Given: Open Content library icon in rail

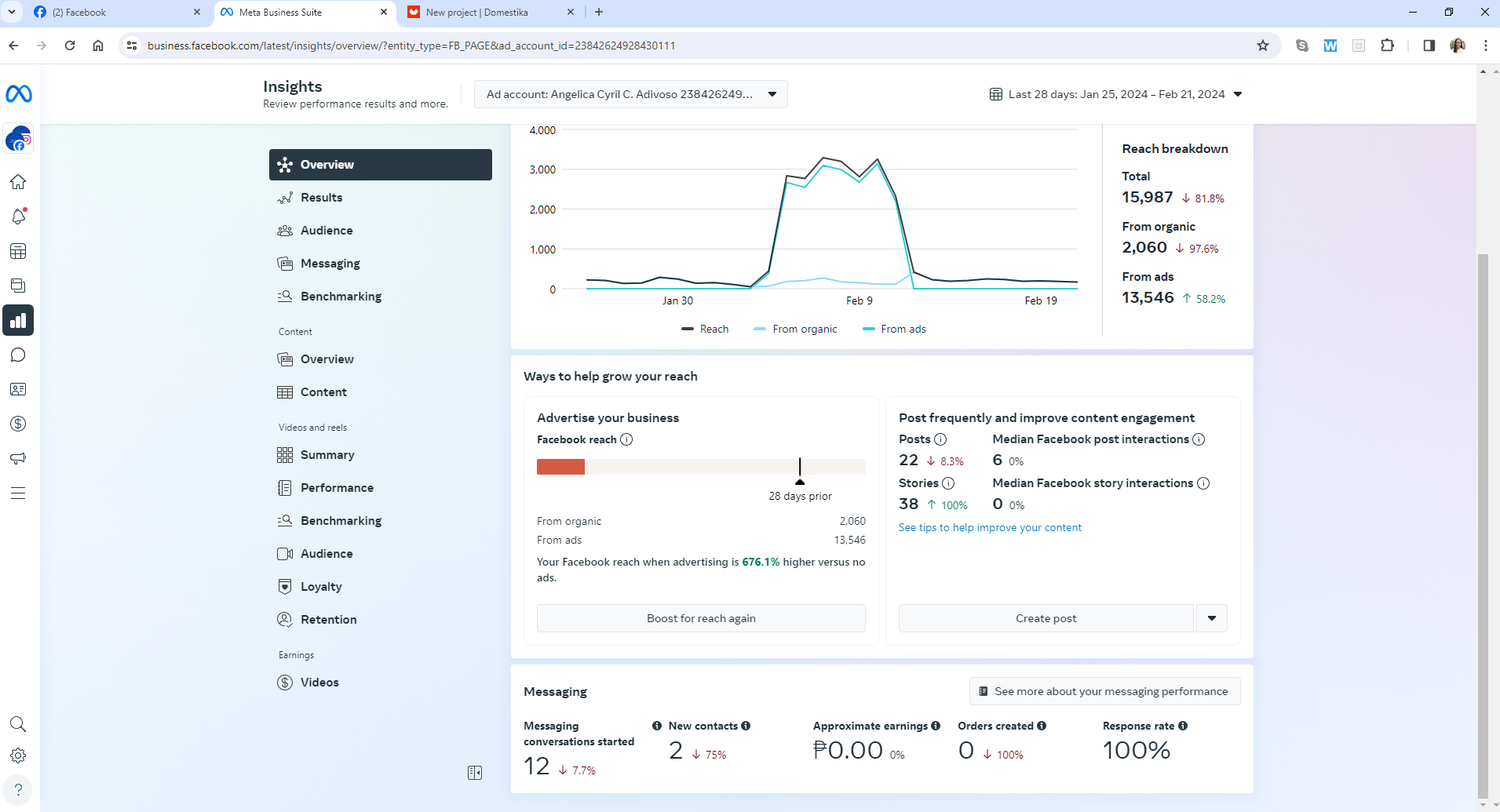Looking at the screenshot, I should (18, 286).
